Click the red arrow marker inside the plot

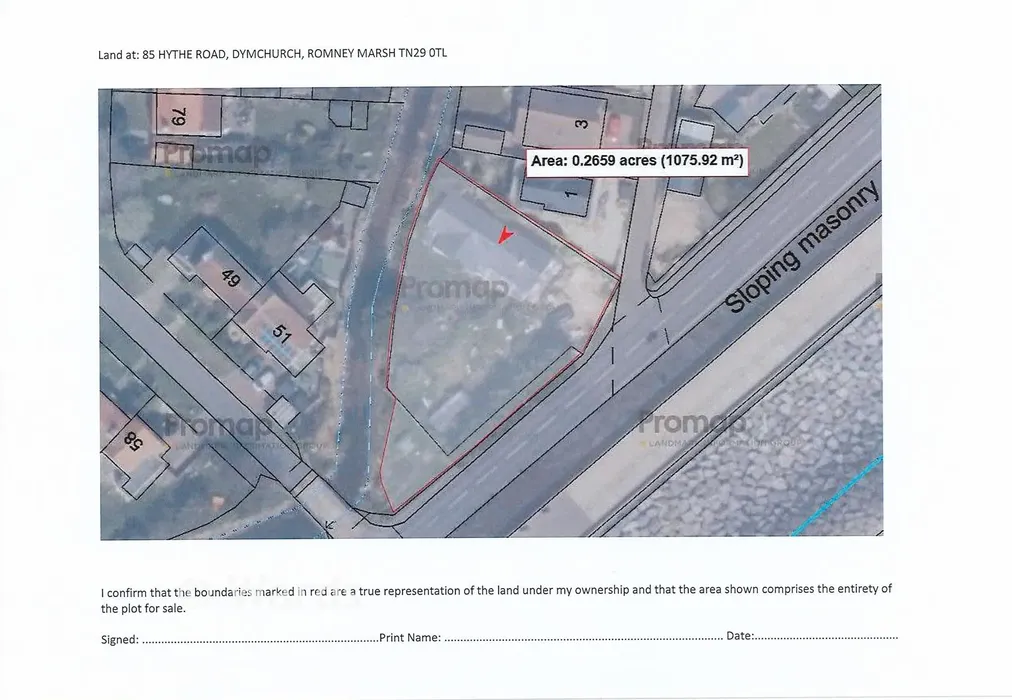tap(505, 235)
